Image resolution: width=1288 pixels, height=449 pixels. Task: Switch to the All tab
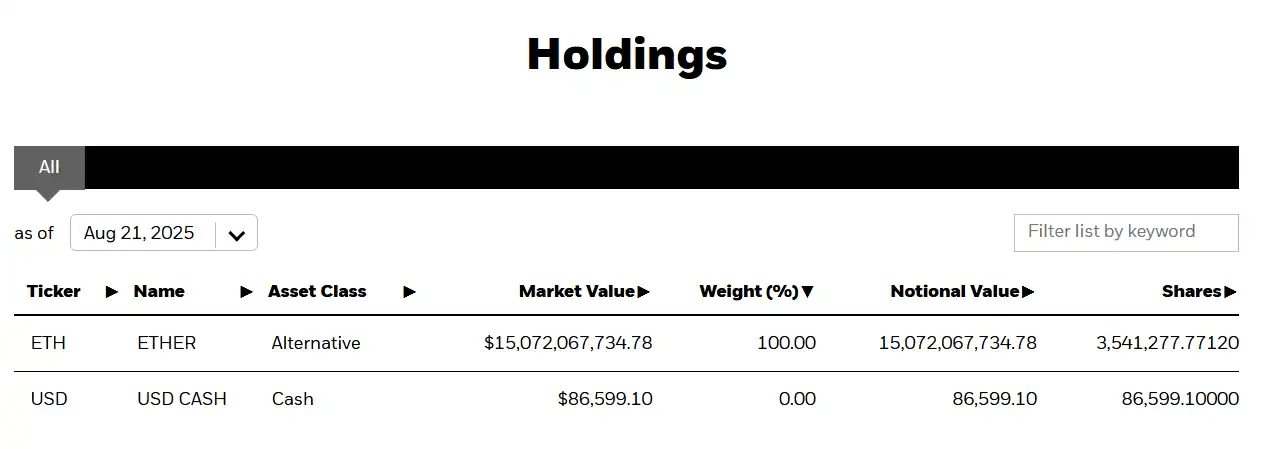[x=49, y=168]
